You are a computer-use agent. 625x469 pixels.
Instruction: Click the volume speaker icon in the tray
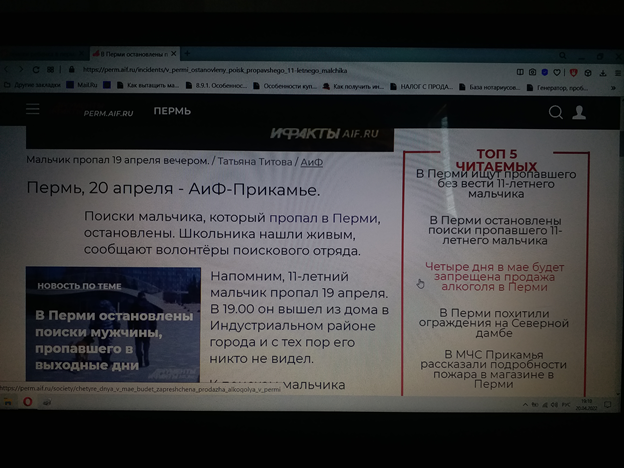(x=555, y=405)
